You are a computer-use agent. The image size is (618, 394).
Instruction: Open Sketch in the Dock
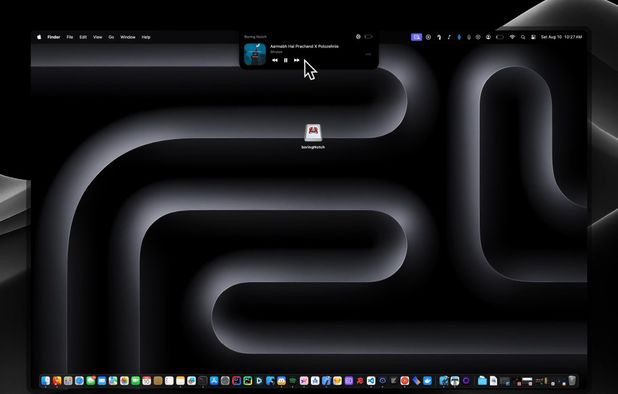point(337,381)
